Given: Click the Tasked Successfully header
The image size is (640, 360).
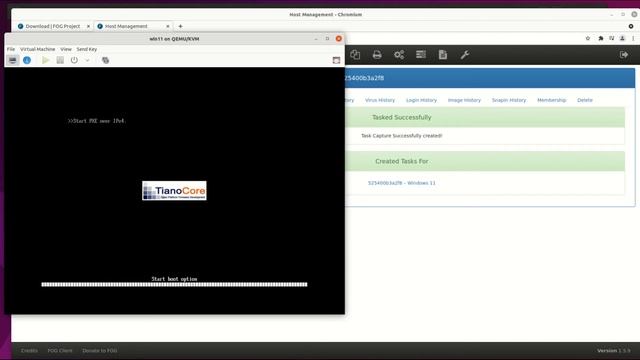Looking at the screenshot, I should [x=402, y=117].
